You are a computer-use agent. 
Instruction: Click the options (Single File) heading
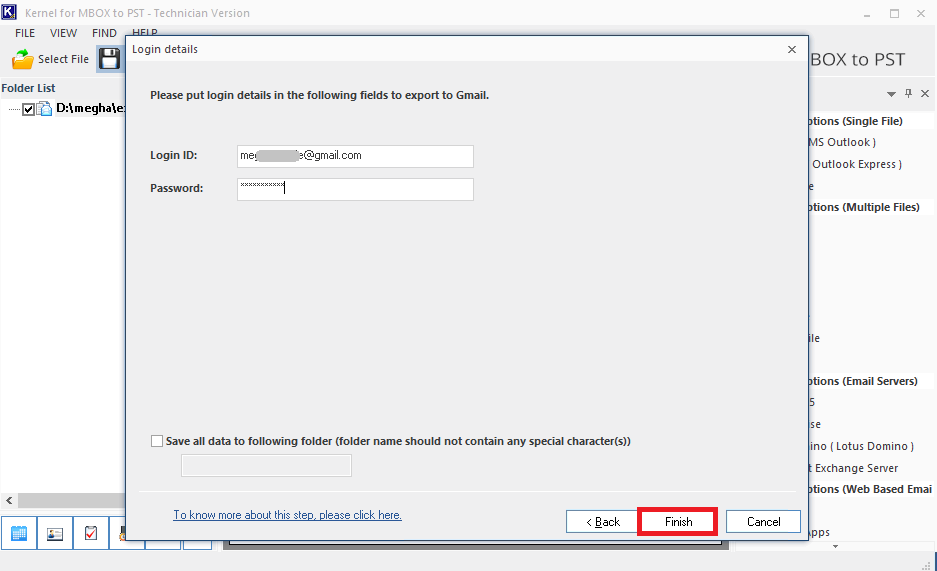coord(855,121)
